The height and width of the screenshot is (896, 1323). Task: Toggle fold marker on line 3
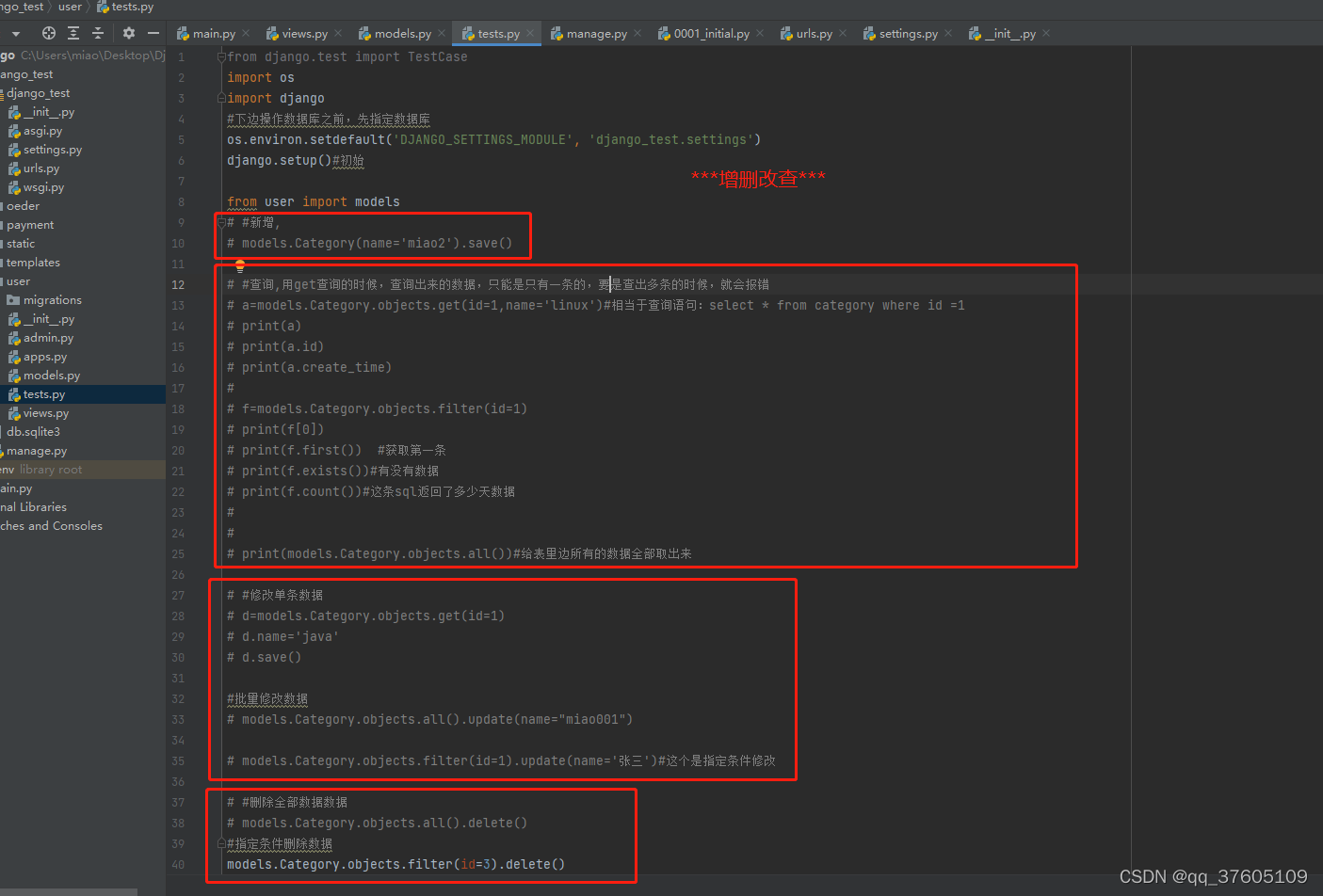[x=221, y=98]
